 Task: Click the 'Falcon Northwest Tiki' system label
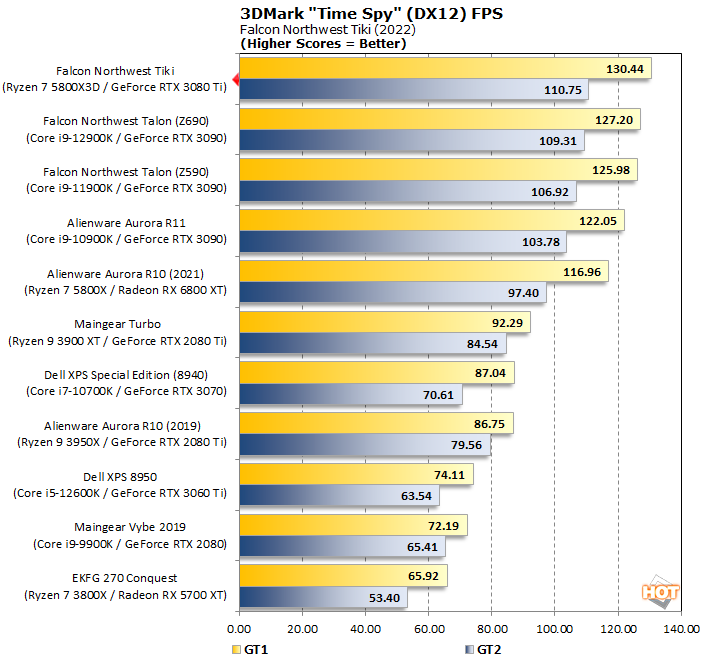click(115, 71)
